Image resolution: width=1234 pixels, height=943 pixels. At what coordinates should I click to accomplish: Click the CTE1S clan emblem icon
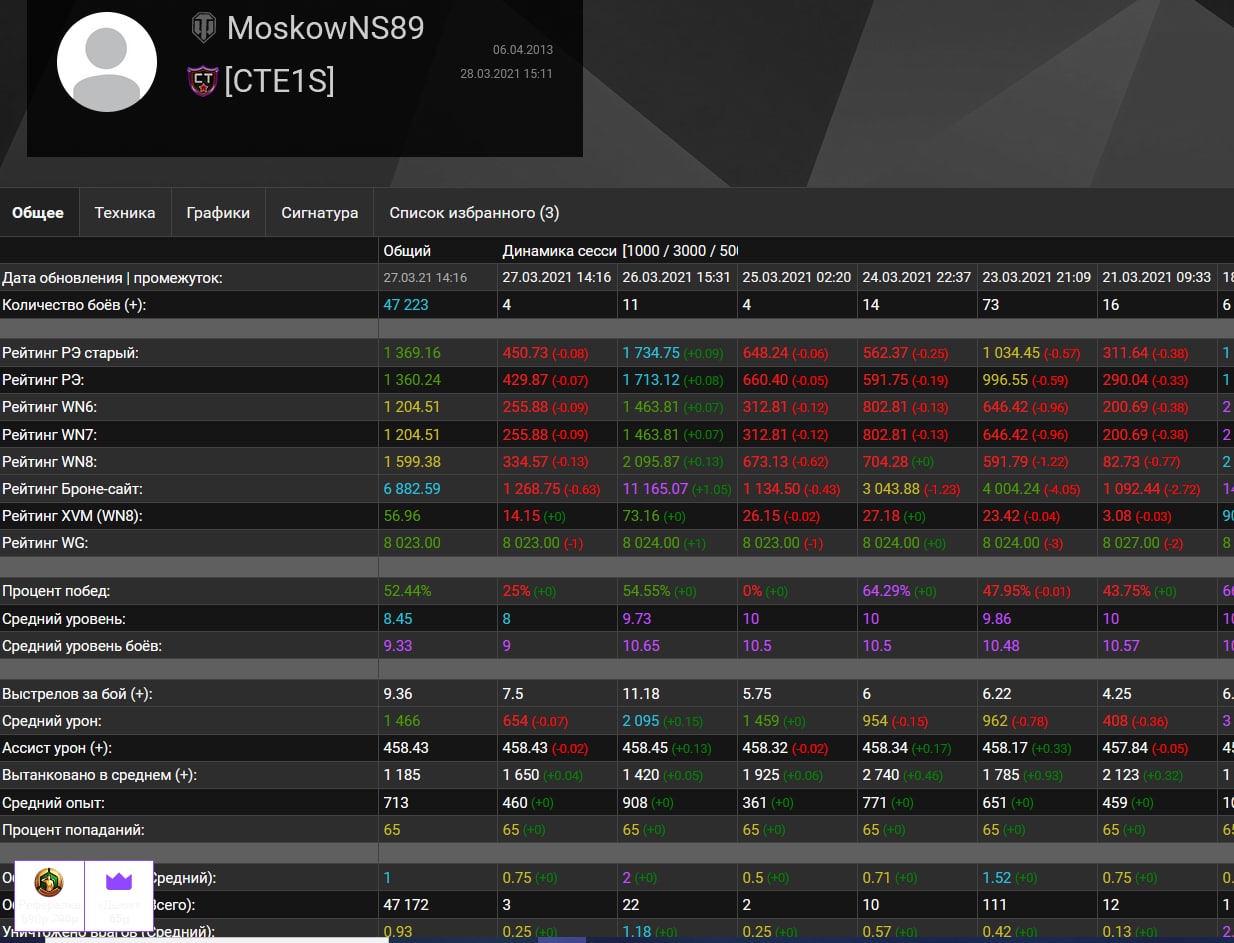[x=203, y=81]
